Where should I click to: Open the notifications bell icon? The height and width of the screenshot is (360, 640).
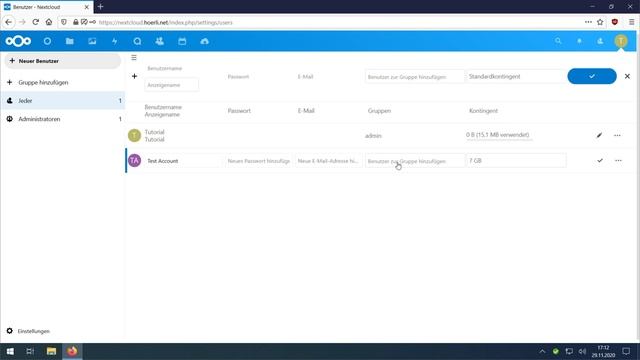[x=579, y=41]
